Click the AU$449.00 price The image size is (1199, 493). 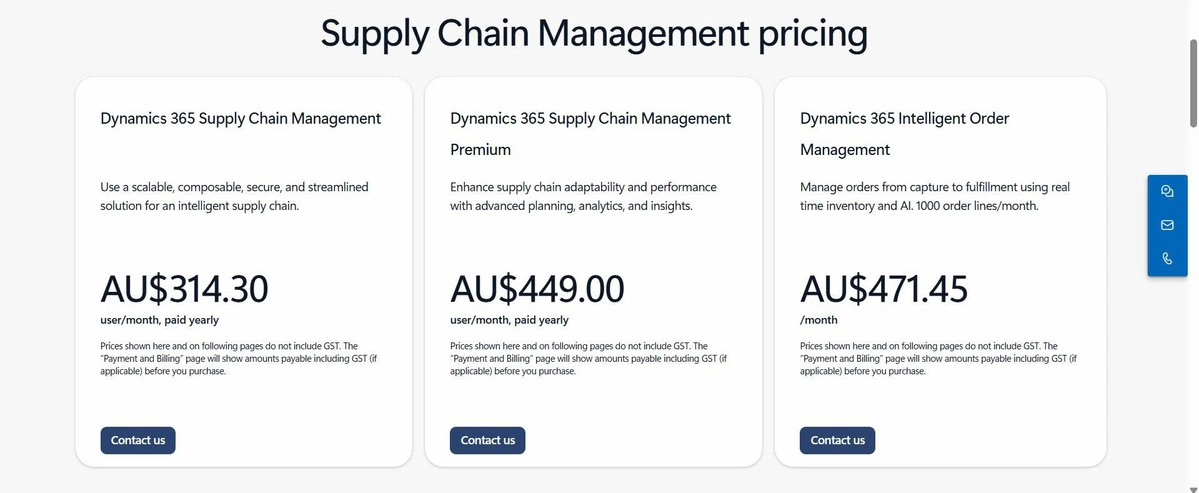(537, 289)
